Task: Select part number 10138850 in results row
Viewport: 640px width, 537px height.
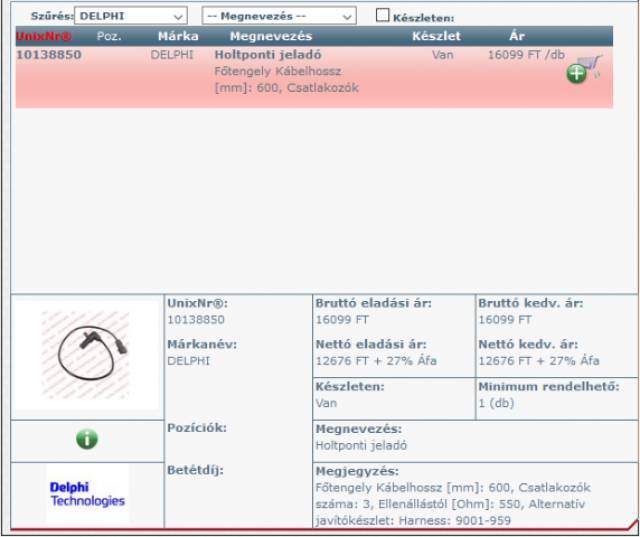Action: [x=49, y=55]
